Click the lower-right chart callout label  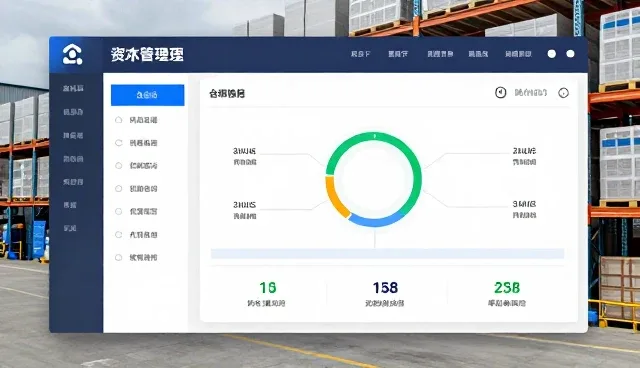524,209
